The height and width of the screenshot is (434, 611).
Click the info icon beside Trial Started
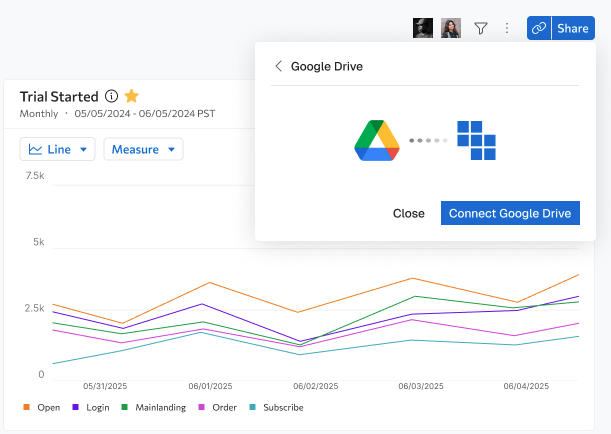click(x=111, y=96)
